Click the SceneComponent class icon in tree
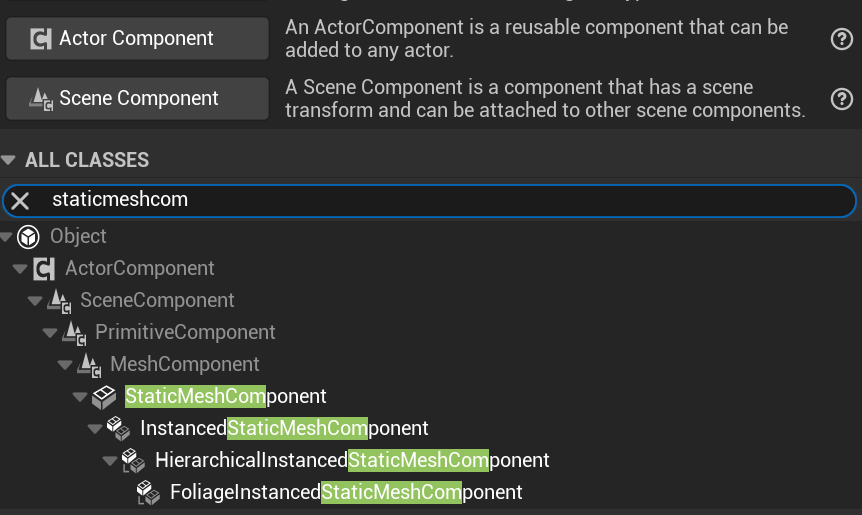The height and width of the screenshot is (515, 862). [59, 301]
